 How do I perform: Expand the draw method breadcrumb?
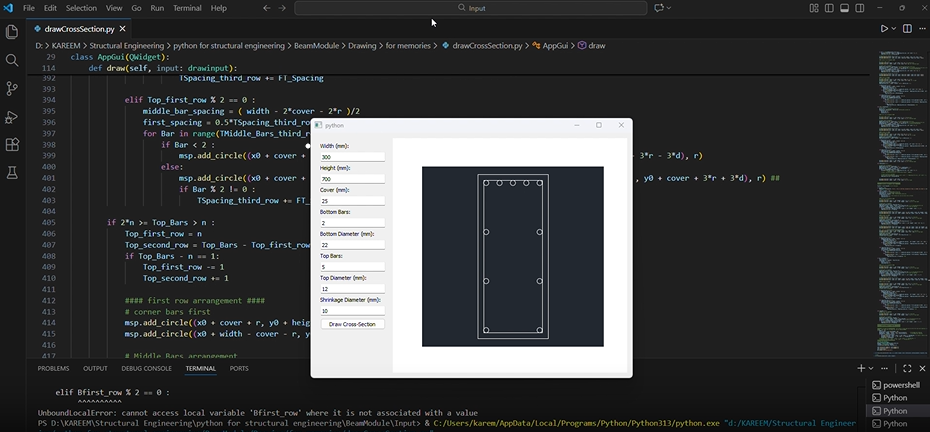[x=591, y=45]
